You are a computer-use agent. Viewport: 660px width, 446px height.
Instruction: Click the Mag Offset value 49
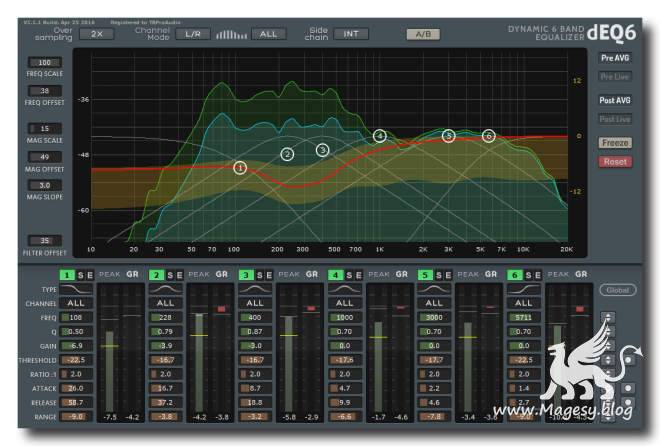click(45, 157)
